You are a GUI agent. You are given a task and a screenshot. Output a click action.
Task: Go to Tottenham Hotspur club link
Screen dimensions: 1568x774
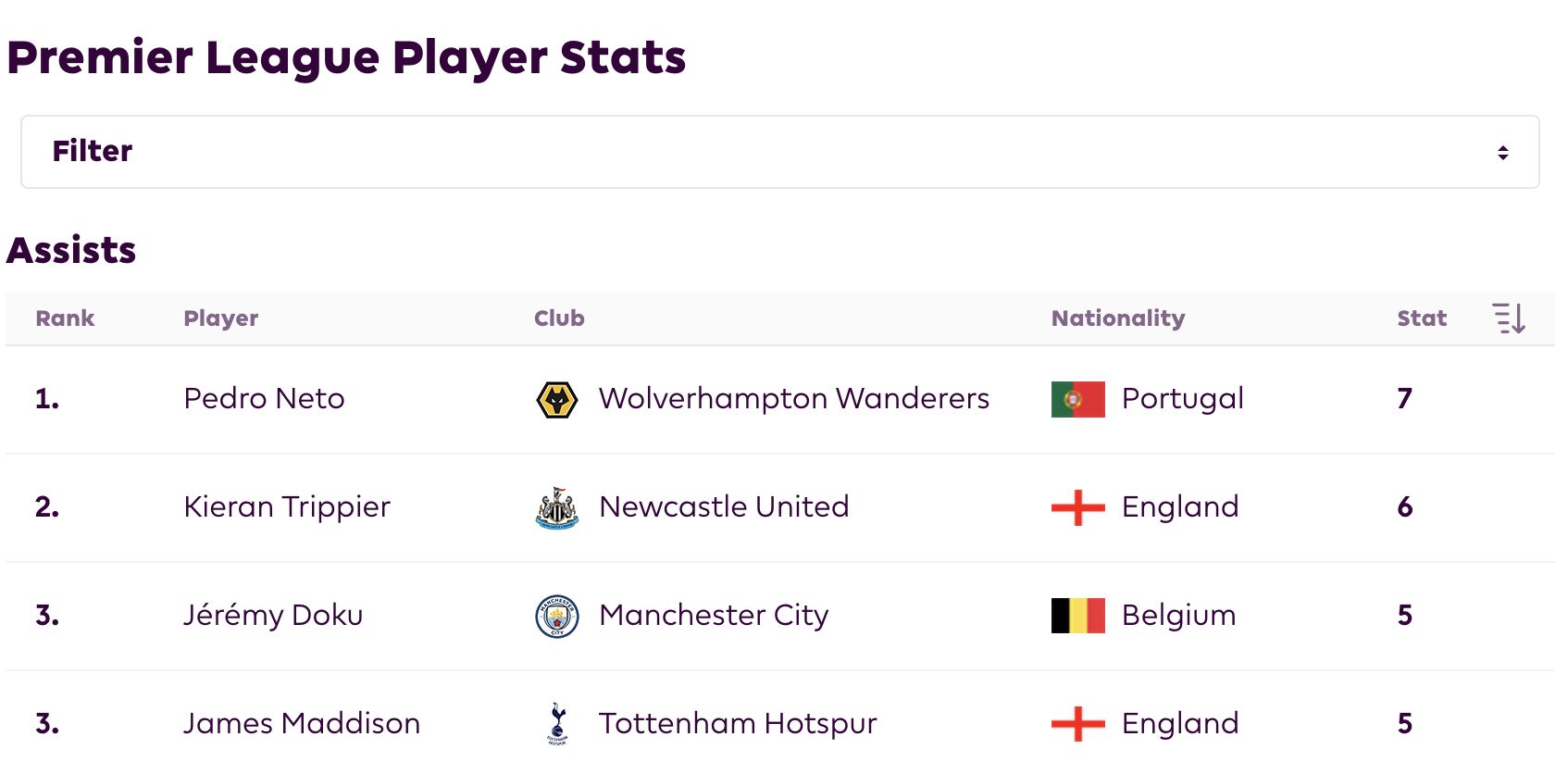click(x=738, y=724)
